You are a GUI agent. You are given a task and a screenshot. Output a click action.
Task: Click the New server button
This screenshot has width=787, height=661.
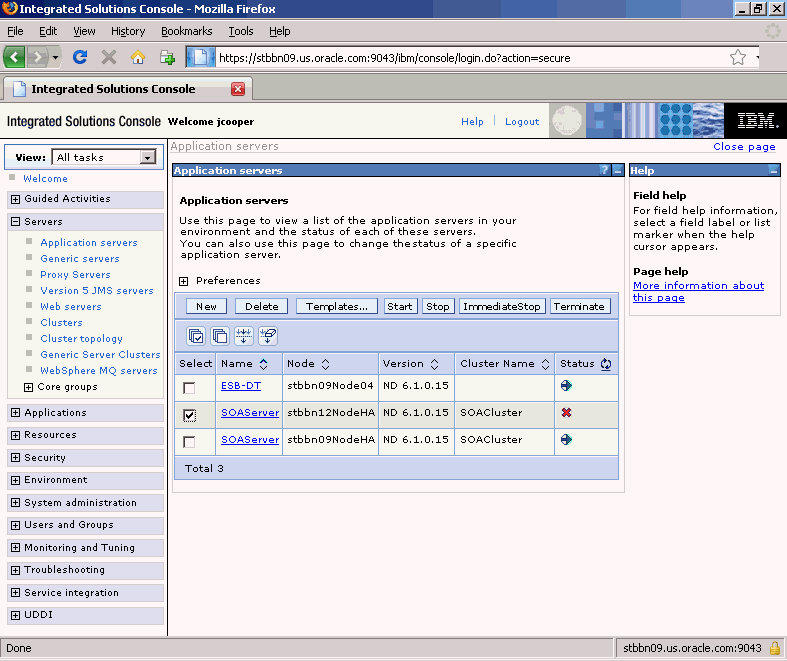pyautogui.click(x=206, y=306)
